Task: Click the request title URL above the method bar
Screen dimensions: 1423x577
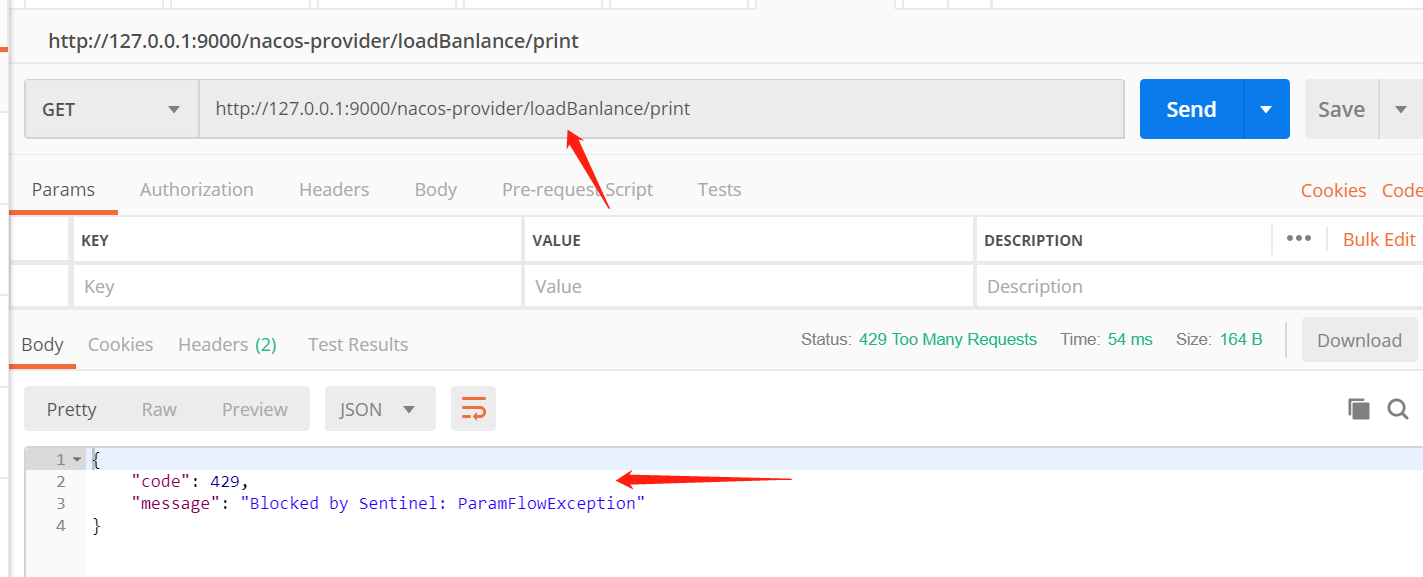Action: (314, 41)
